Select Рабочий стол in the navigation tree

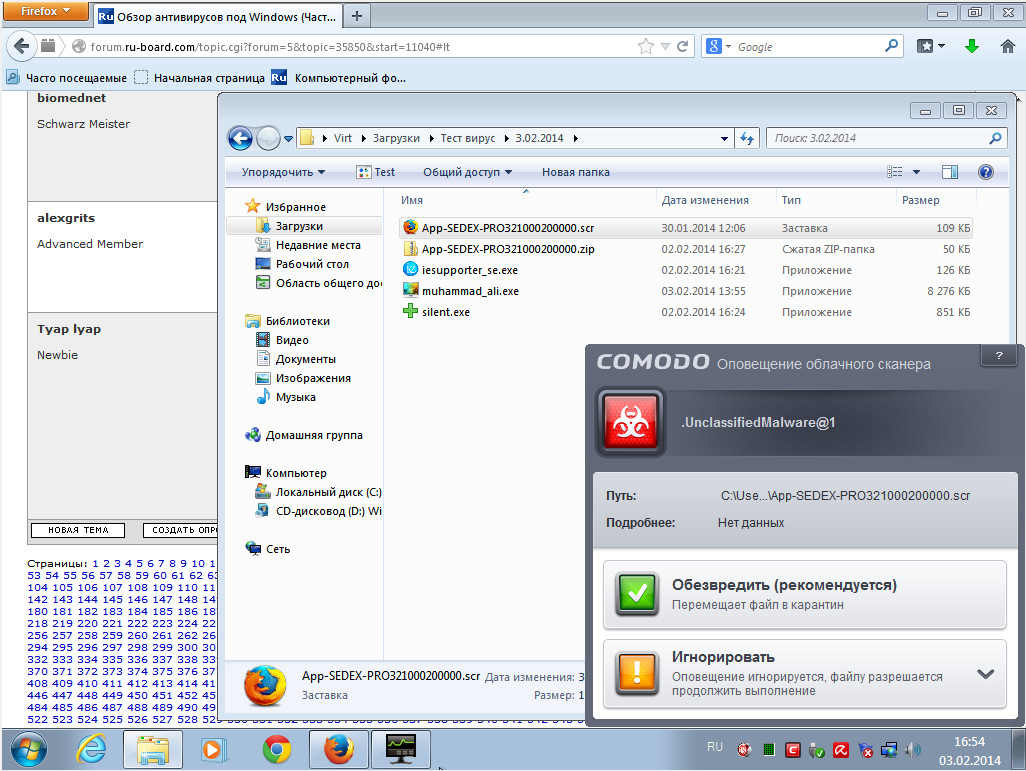312,264
